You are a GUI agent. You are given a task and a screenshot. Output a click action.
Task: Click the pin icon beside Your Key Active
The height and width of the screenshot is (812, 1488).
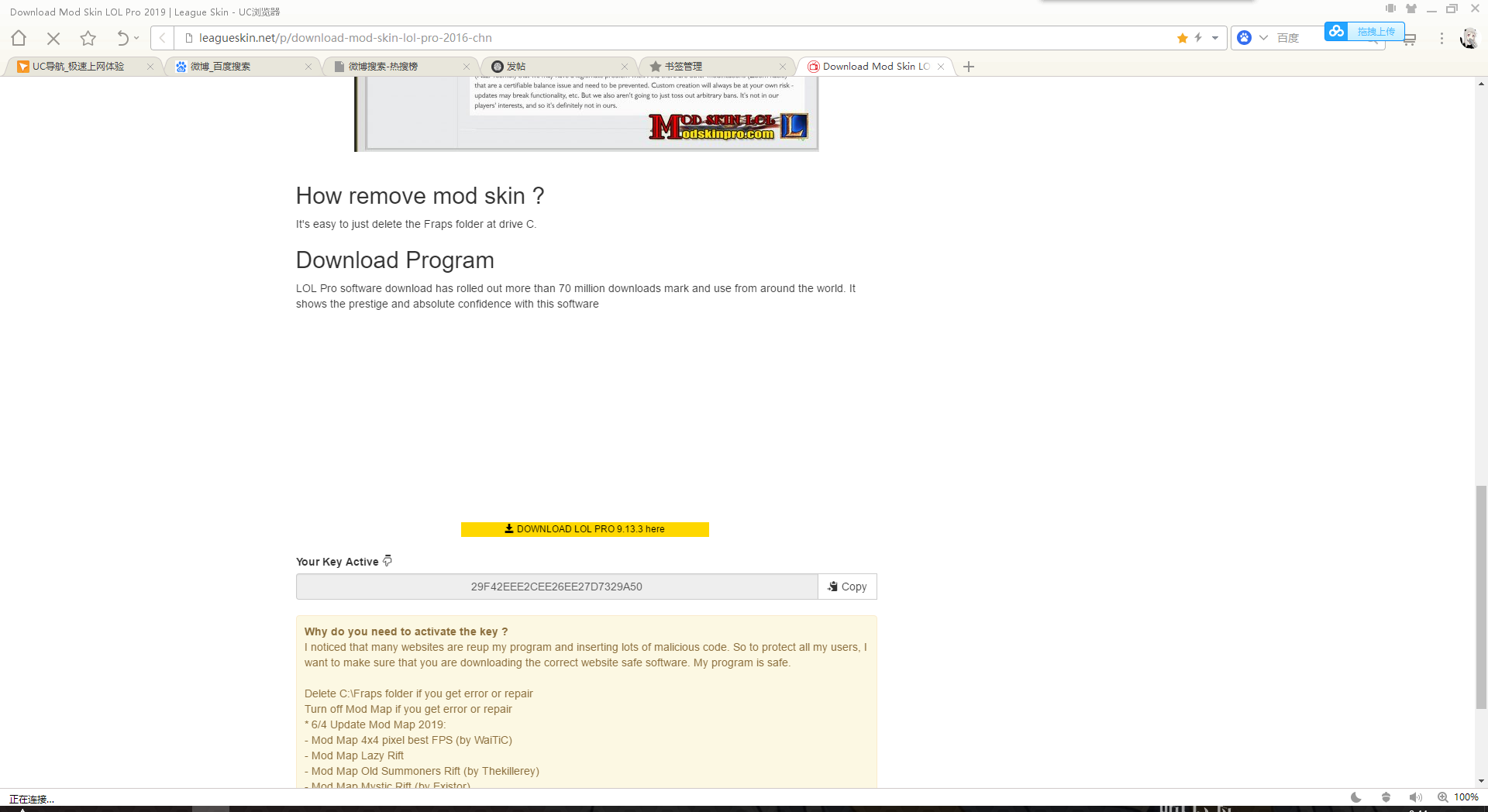click(387, 561)
